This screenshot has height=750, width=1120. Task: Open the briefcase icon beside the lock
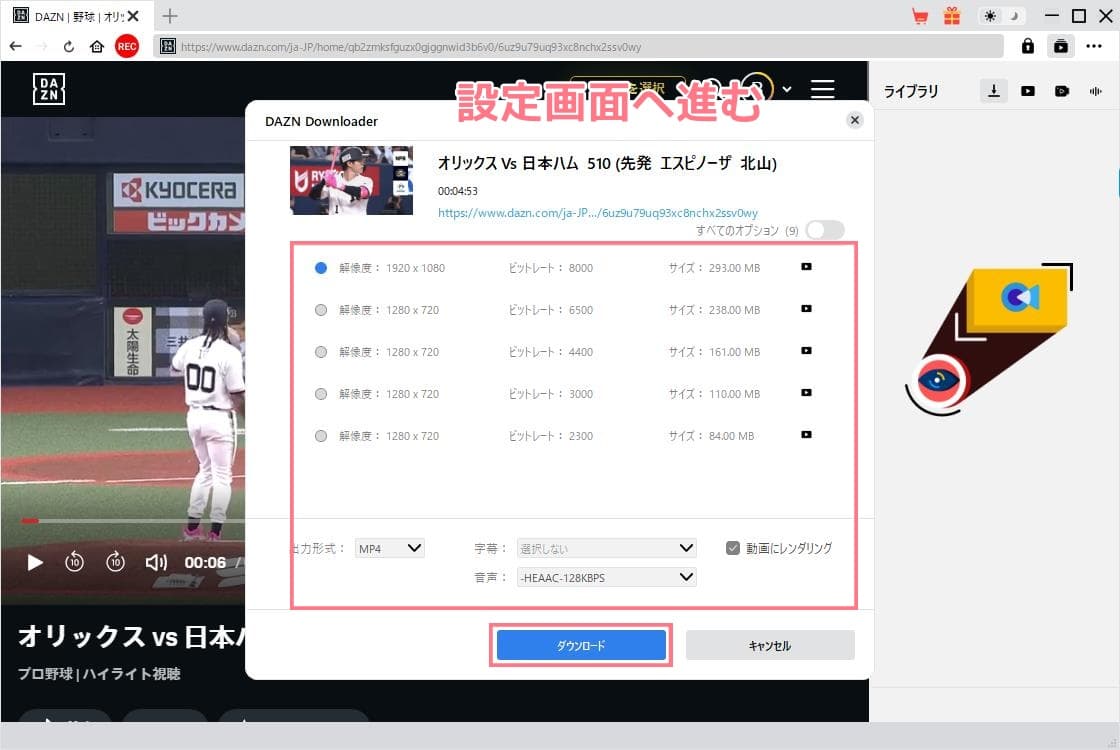click(x=1061, y=46)
